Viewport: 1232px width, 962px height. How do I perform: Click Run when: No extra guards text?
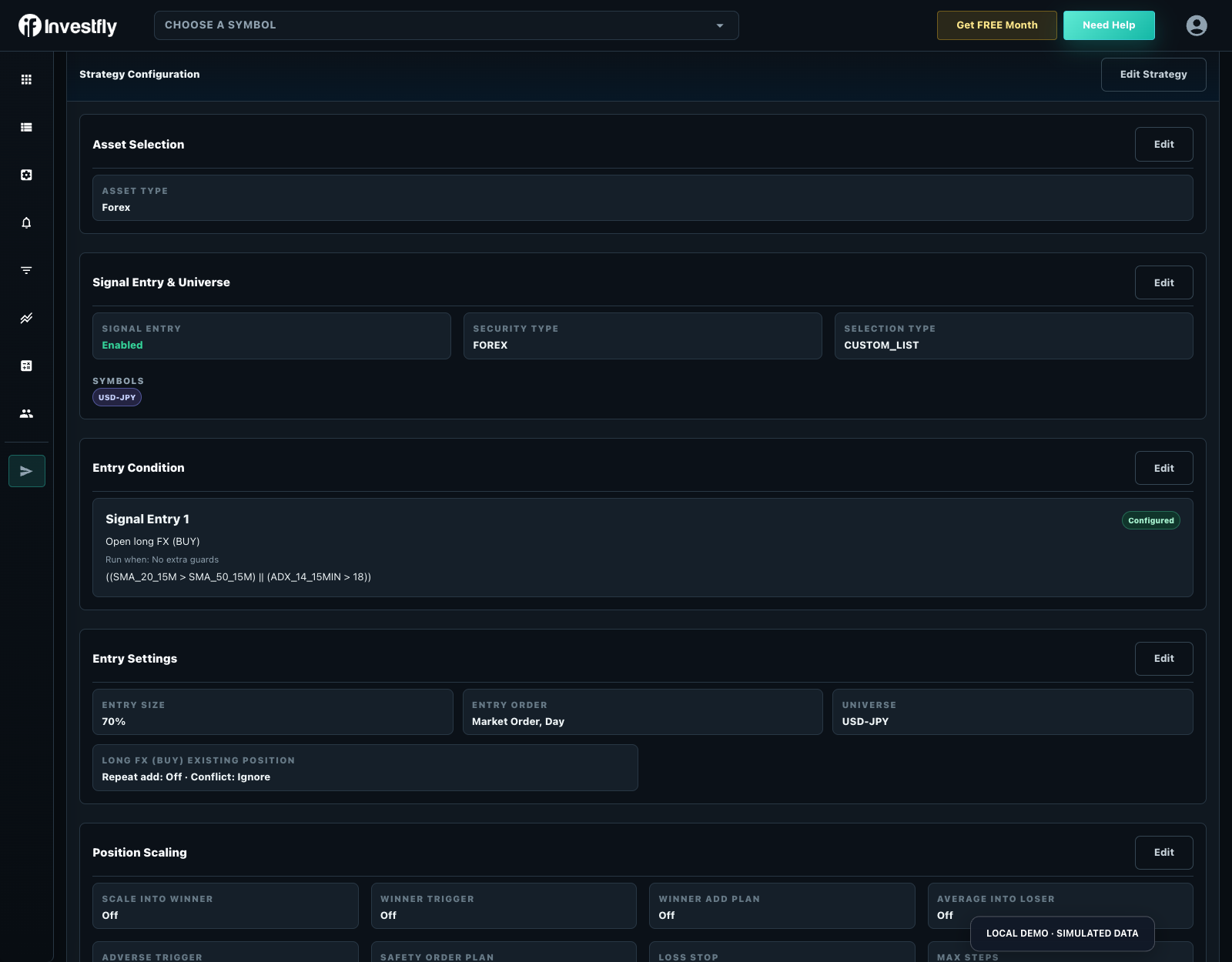tap(162, 560)
